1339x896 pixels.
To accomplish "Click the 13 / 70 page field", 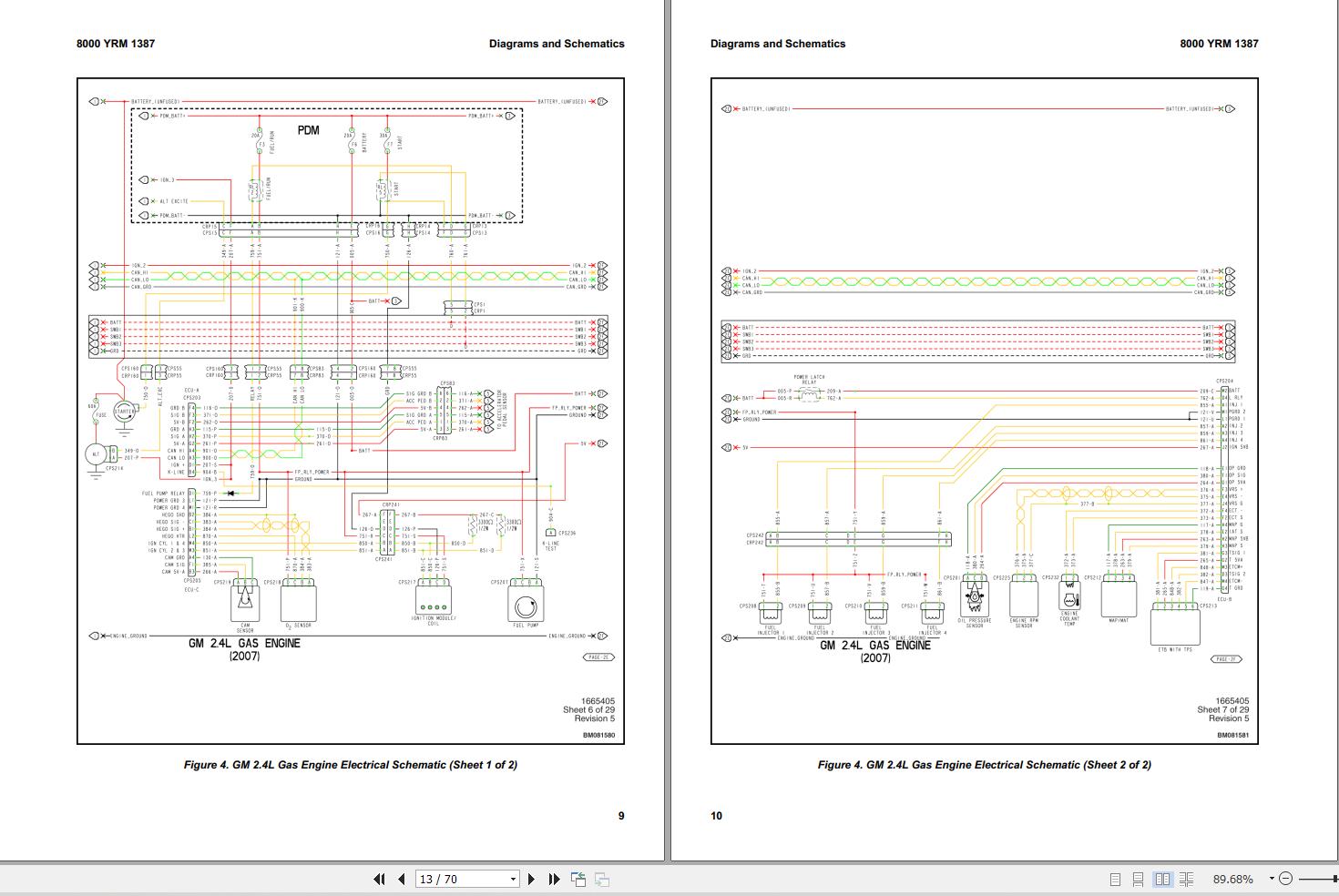I will point(460,880).
